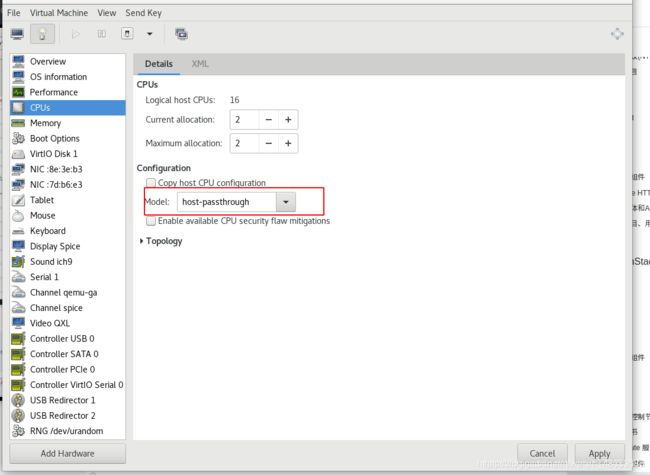Click the Apply button
Image resolution: width=650 pixels, height=475 pixels.
coord(599,453)
